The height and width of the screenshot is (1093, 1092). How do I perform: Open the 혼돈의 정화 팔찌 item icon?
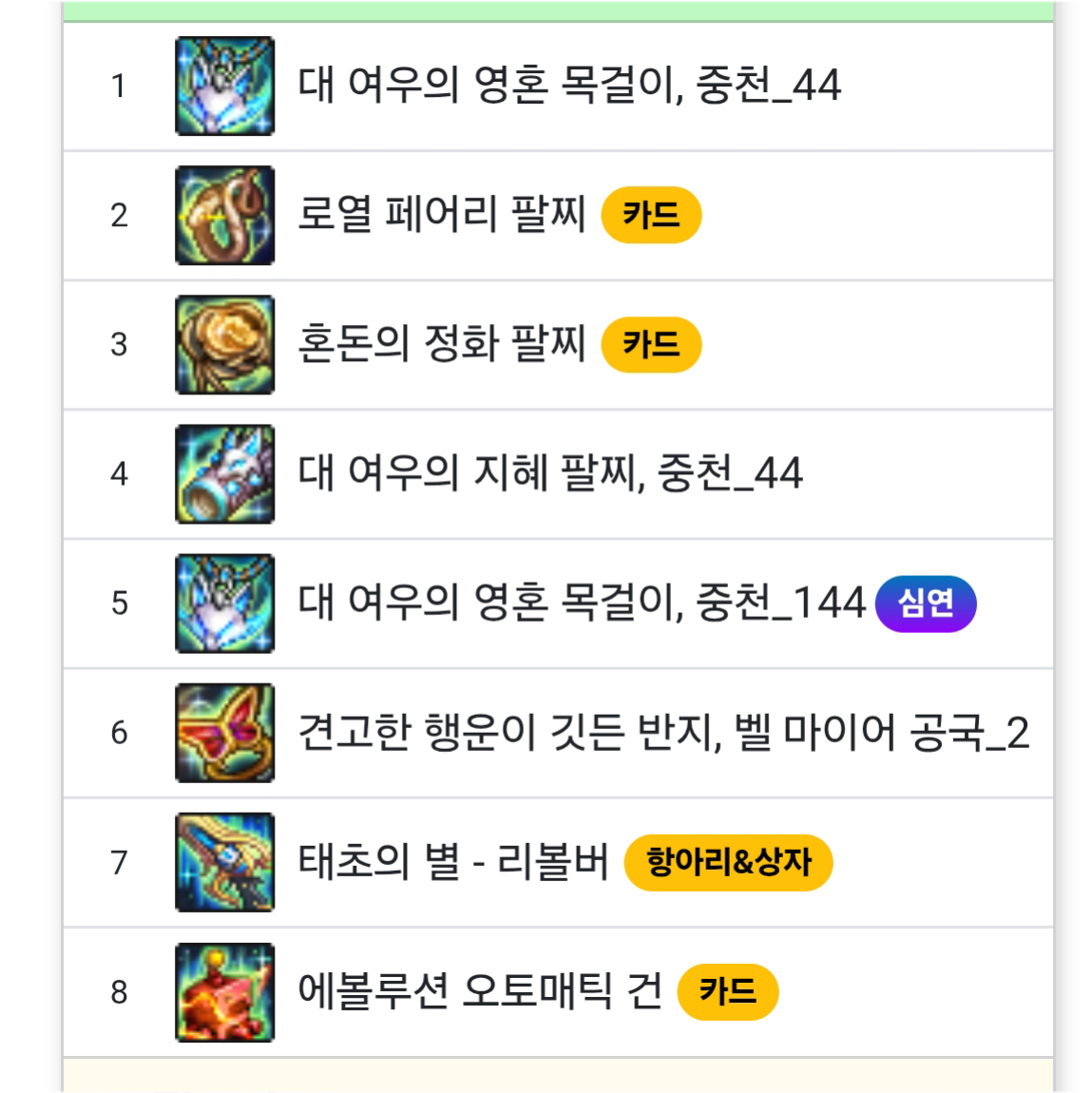(224, 344)
